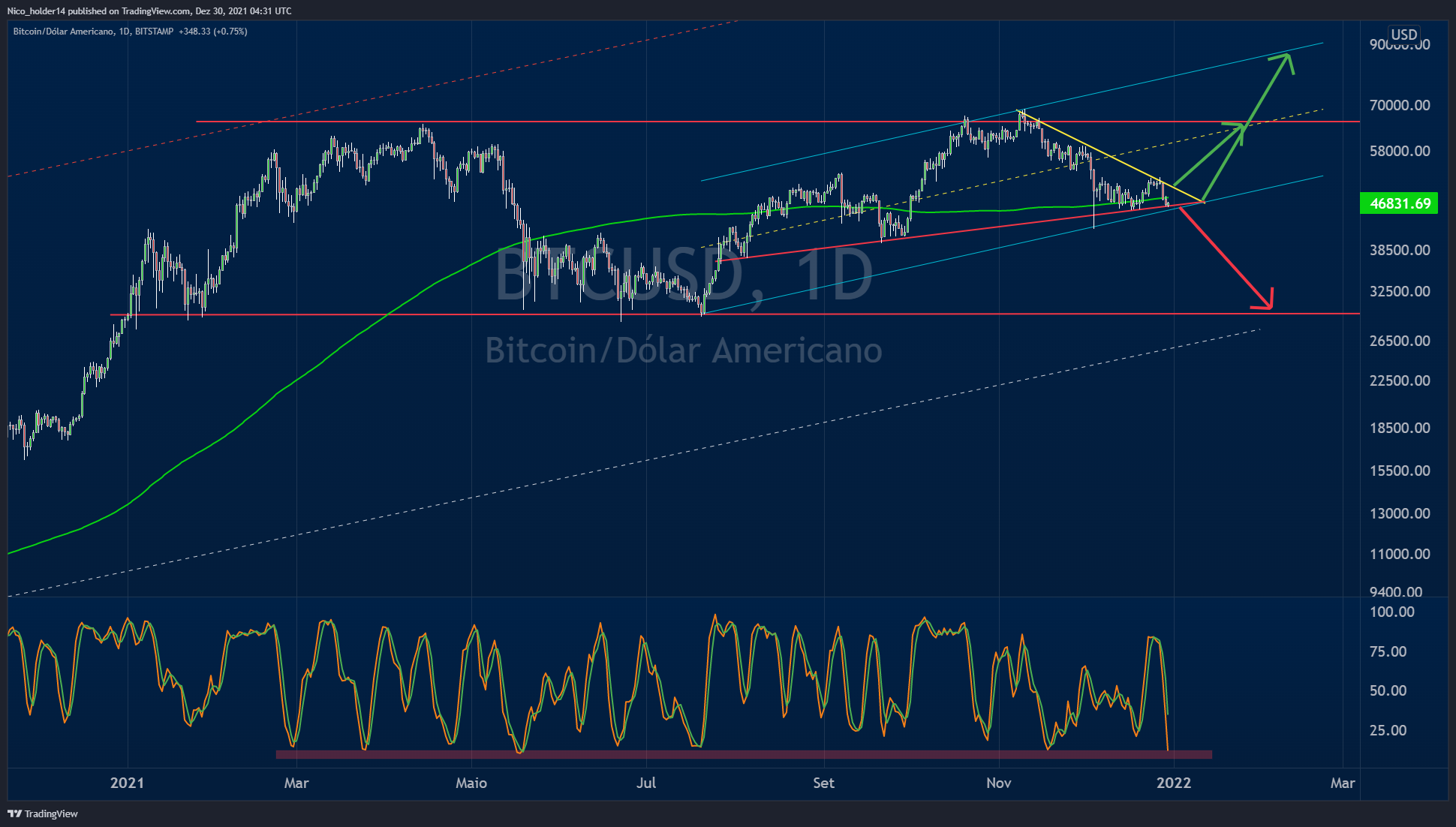Click the USD currency label
This screenshot has width=1456, height=827.
pos(1403,35)
